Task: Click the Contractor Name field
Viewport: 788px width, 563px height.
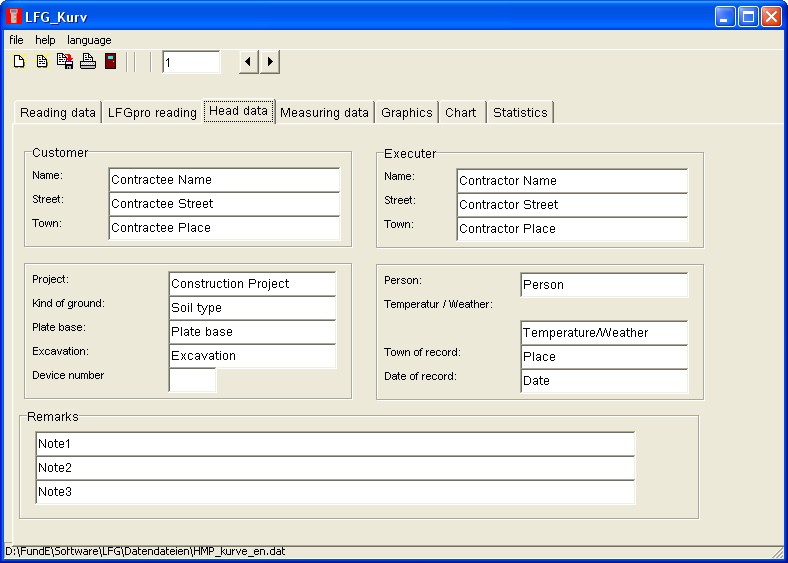Action: click(x=572, y=181)
